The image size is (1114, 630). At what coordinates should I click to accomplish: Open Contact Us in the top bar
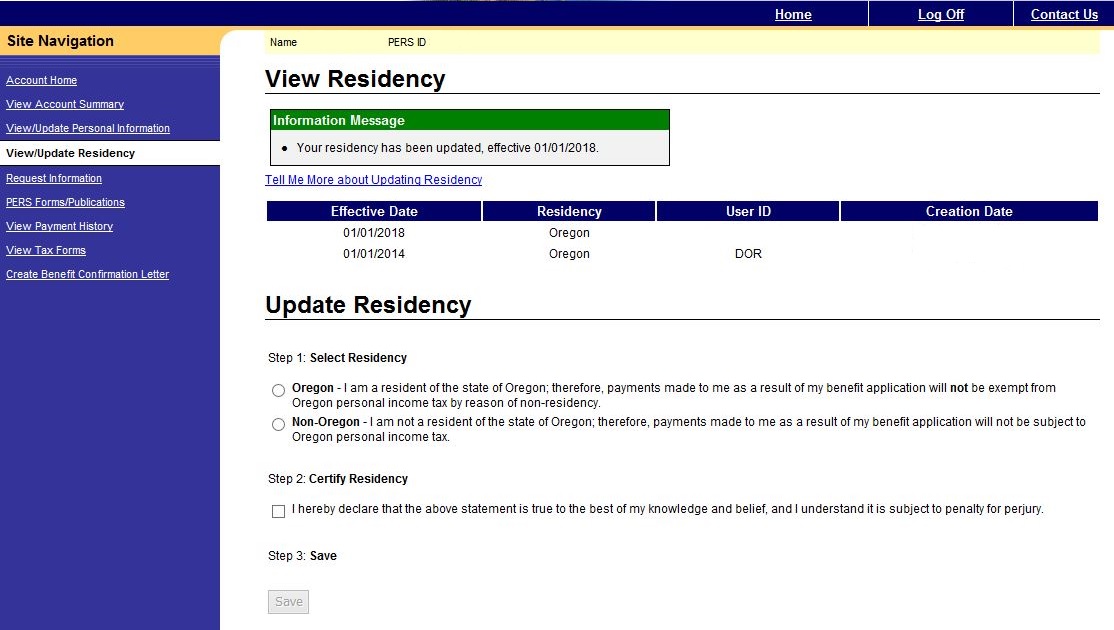pos(1064,14)
